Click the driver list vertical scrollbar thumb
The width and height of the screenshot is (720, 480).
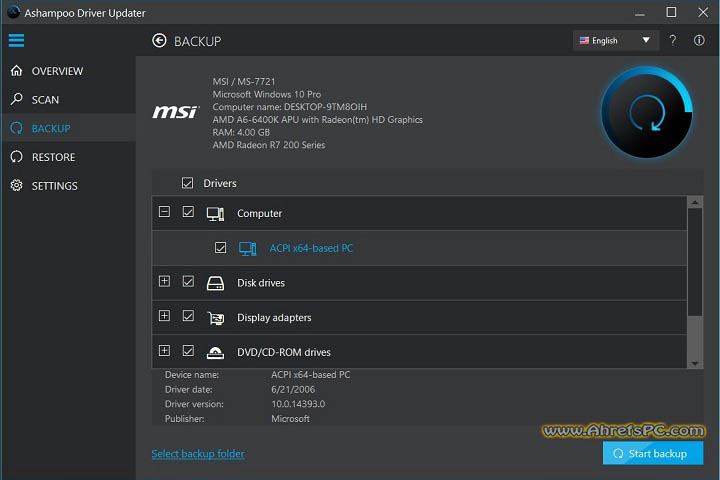tap(695, 262)
